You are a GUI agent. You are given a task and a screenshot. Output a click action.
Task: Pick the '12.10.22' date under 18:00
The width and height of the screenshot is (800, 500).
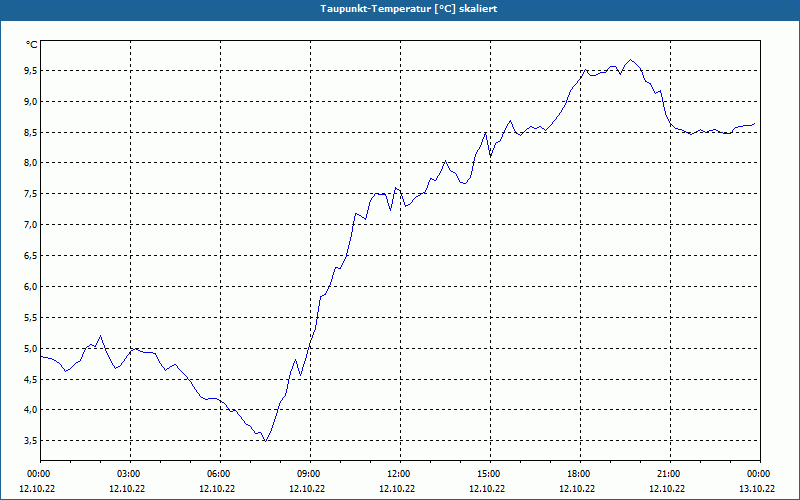577,488
